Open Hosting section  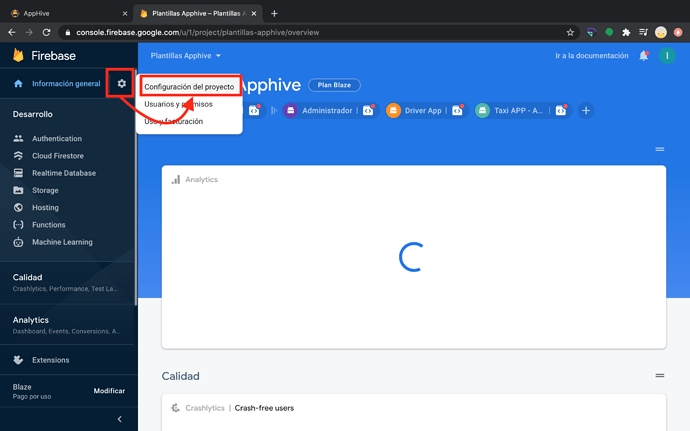pos(45,207)
